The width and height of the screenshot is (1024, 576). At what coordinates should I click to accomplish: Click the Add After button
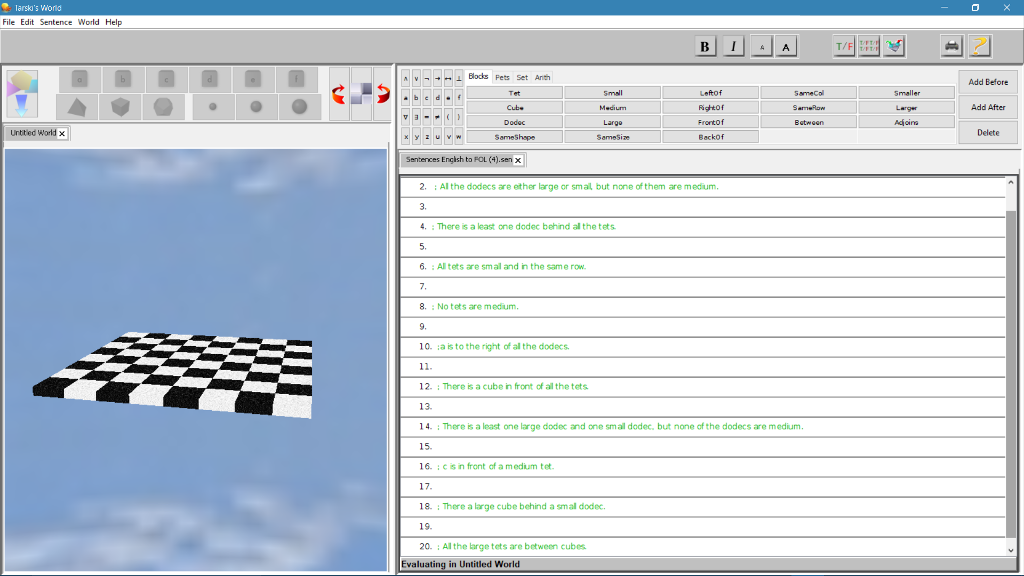987,107
